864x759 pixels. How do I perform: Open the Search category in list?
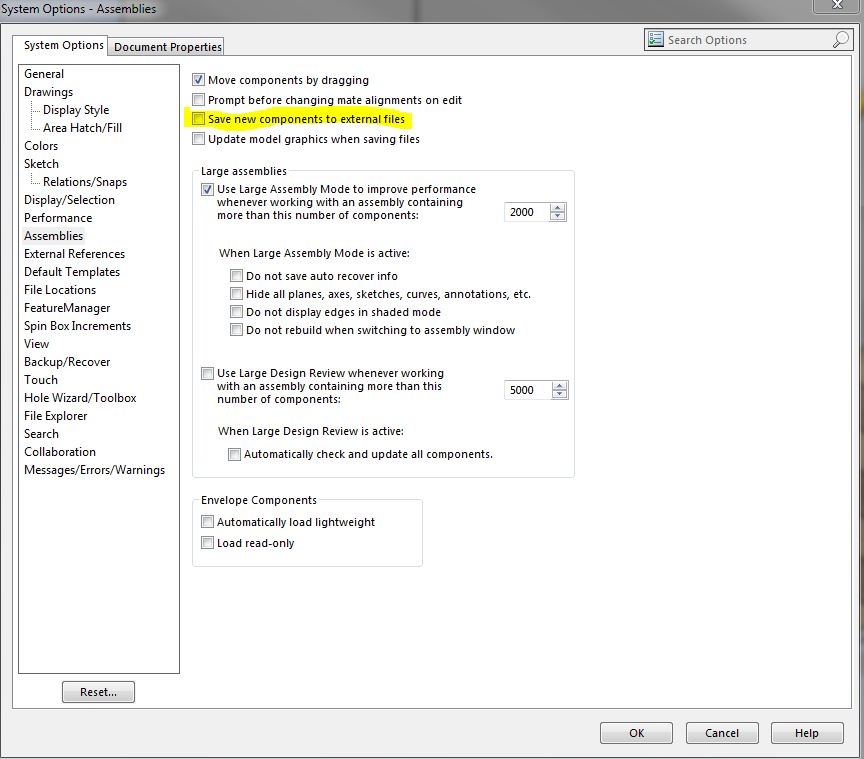(x=41, y=434)
